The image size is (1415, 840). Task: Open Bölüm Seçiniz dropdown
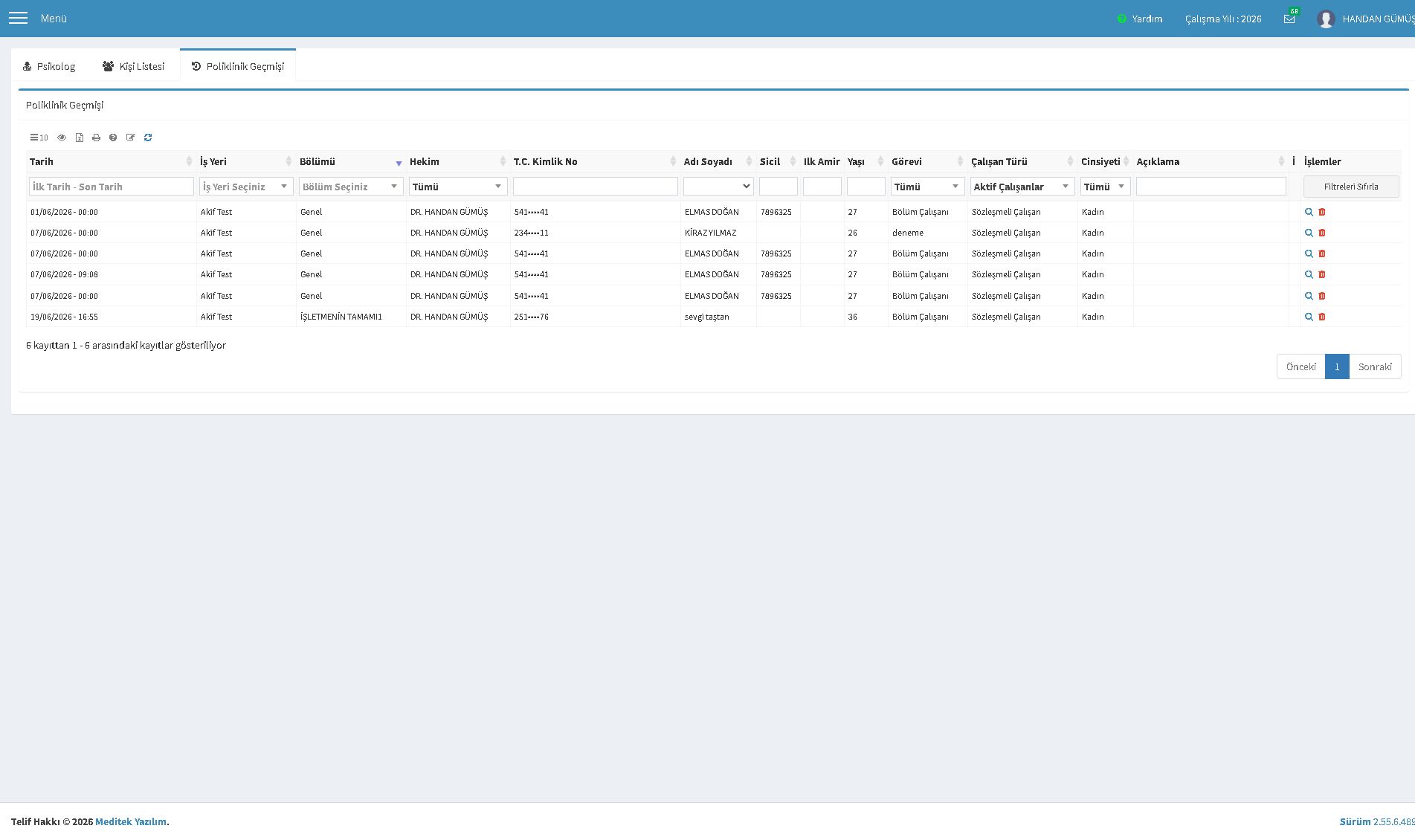(x=351, y=187)
